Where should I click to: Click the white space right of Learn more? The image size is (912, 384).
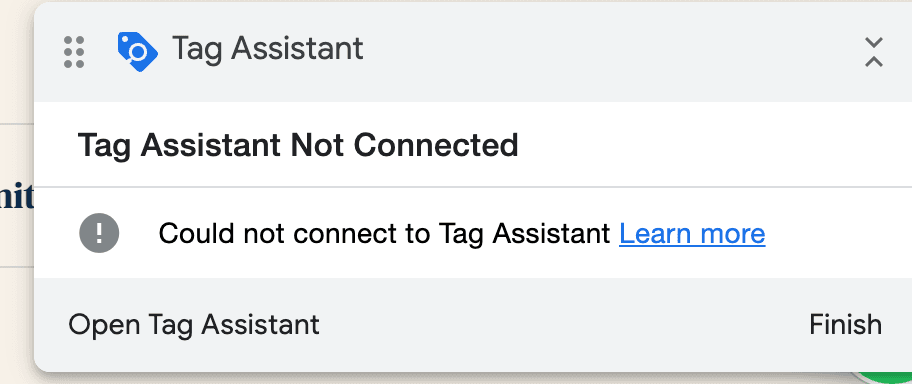[x=838, y=234]
